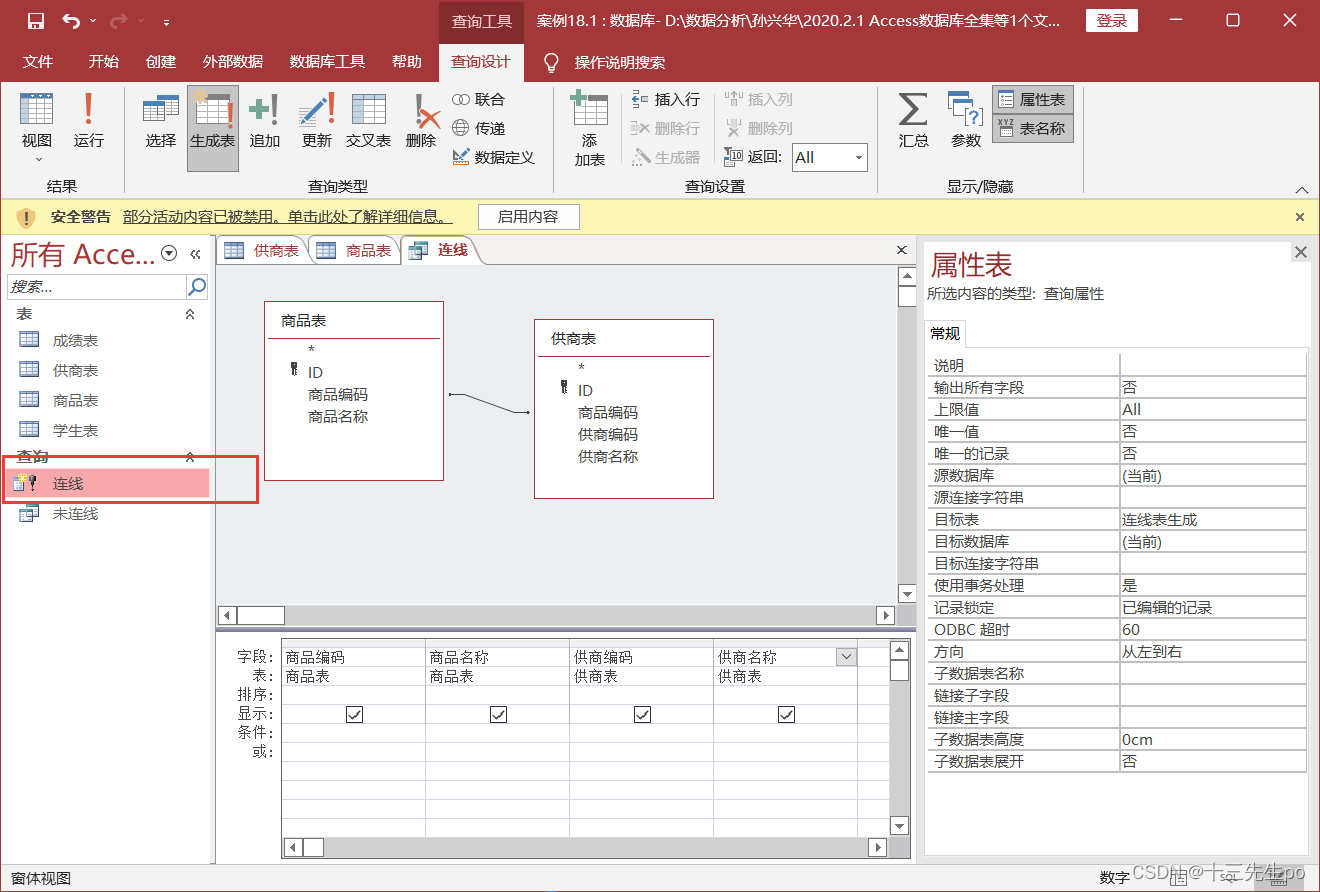The width and height of the screenshot is (1320, 892).
Task: Click the design grid horizontal scroll right arrow
Action: coord(877,847)
